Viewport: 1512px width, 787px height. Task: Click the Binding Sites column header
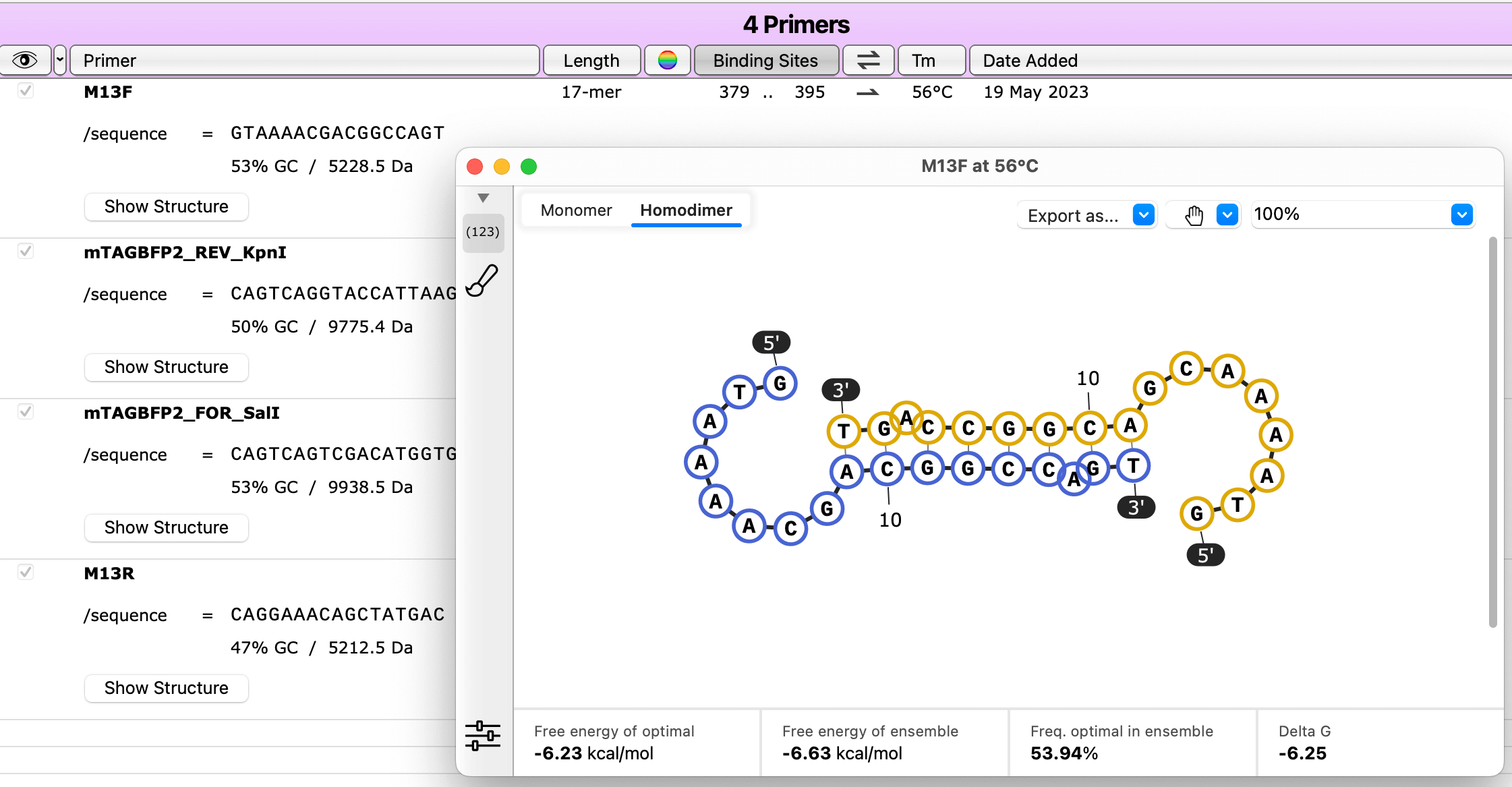tap(766, 60)
